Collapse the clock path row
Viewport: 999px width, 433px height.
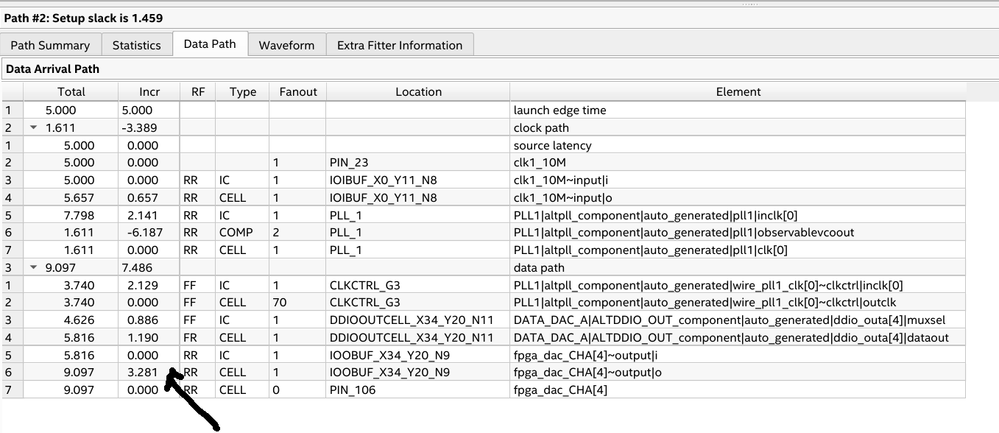[32, 128]
